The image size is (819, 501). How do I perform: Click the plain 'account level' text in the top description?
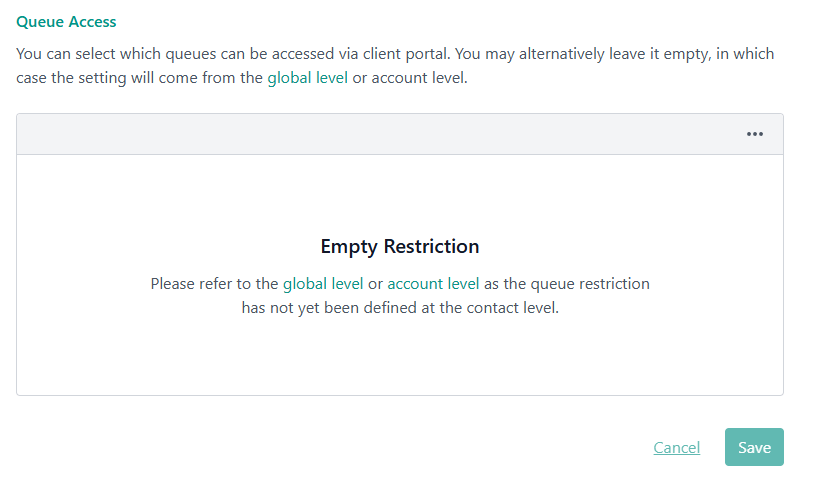click(x=424, y=78)
